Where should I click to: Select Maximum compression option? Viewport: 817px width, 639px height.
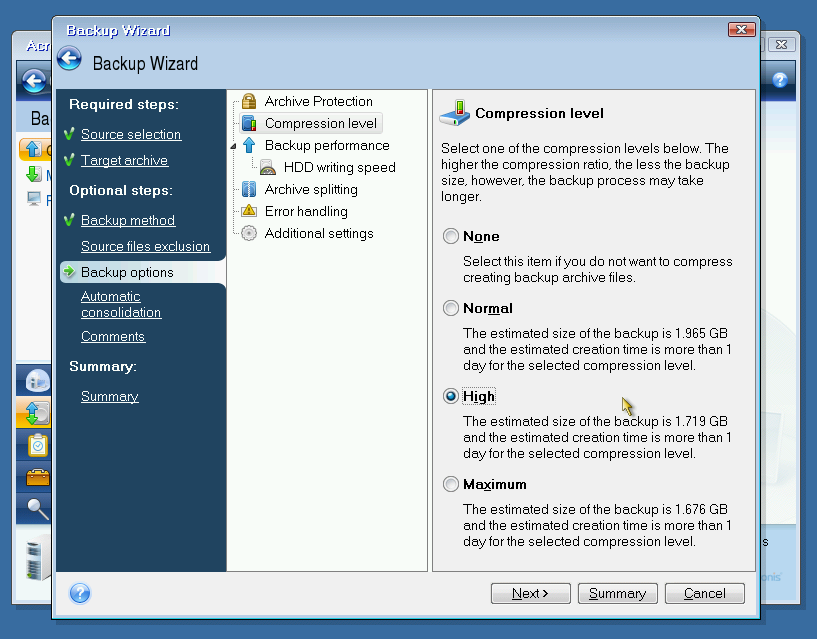point(451,485)
